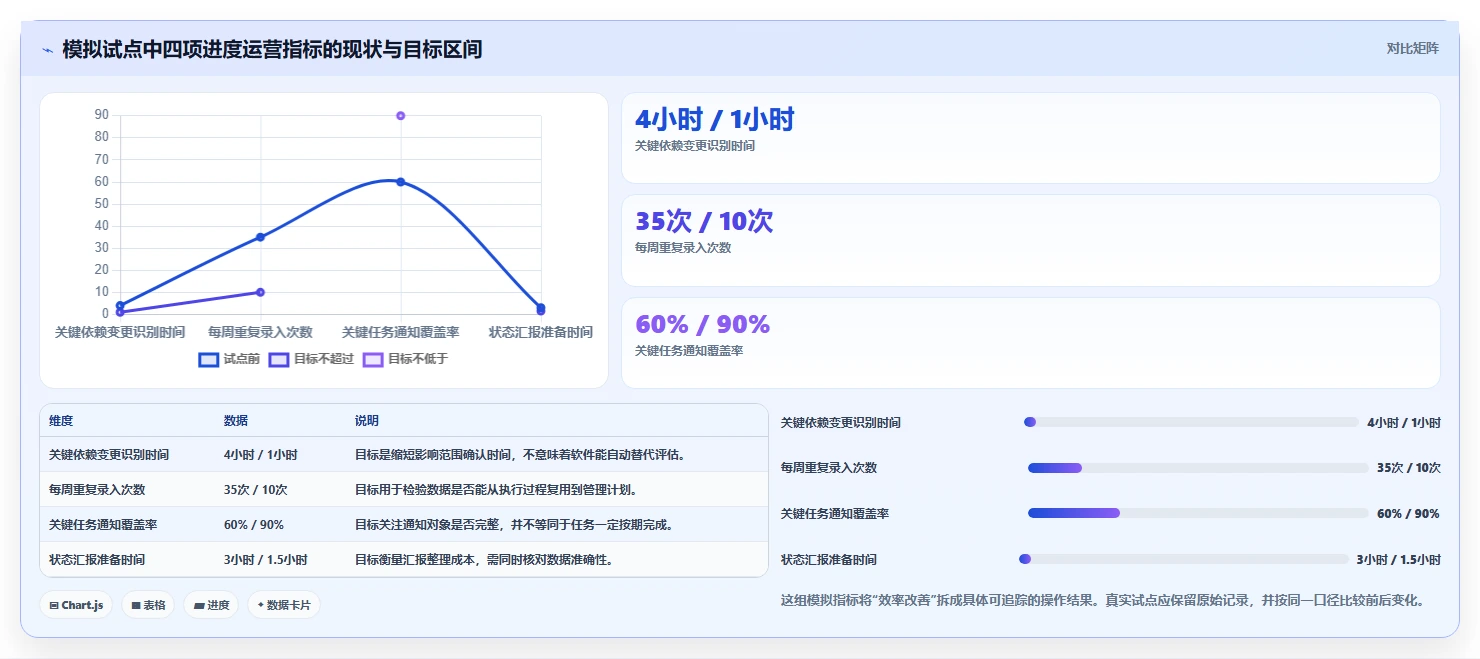The height and width of the screenshot is (659, 1480).
Task: Click the chart x-axis label 关键任务通知覆盖率
Action: point(400,332)
